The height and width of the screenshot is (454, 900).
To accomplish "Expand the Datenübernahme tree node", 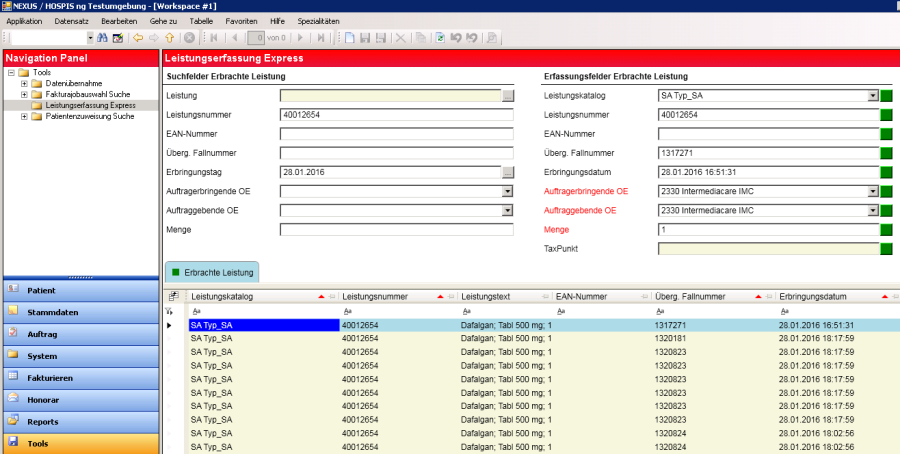I will (x=24, y=83).
